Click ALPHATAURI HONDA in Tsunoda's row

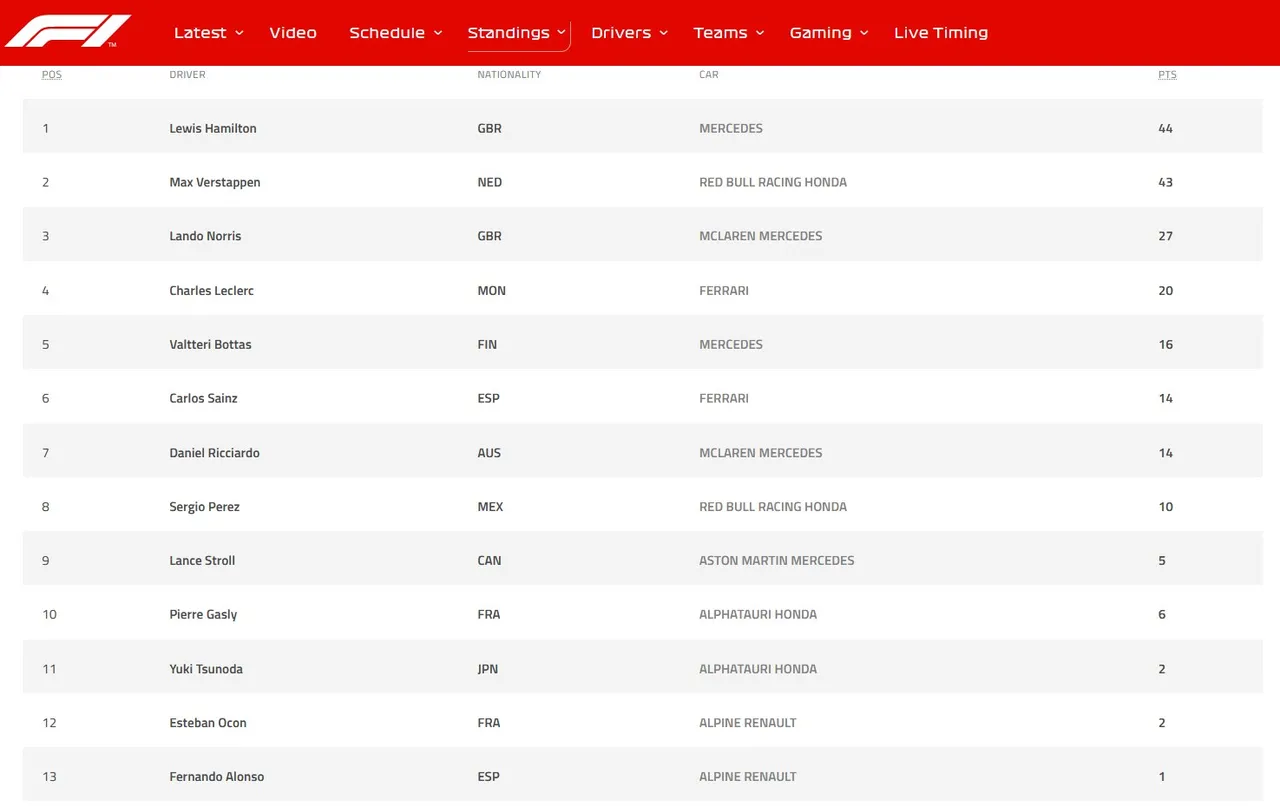(758, 668)
